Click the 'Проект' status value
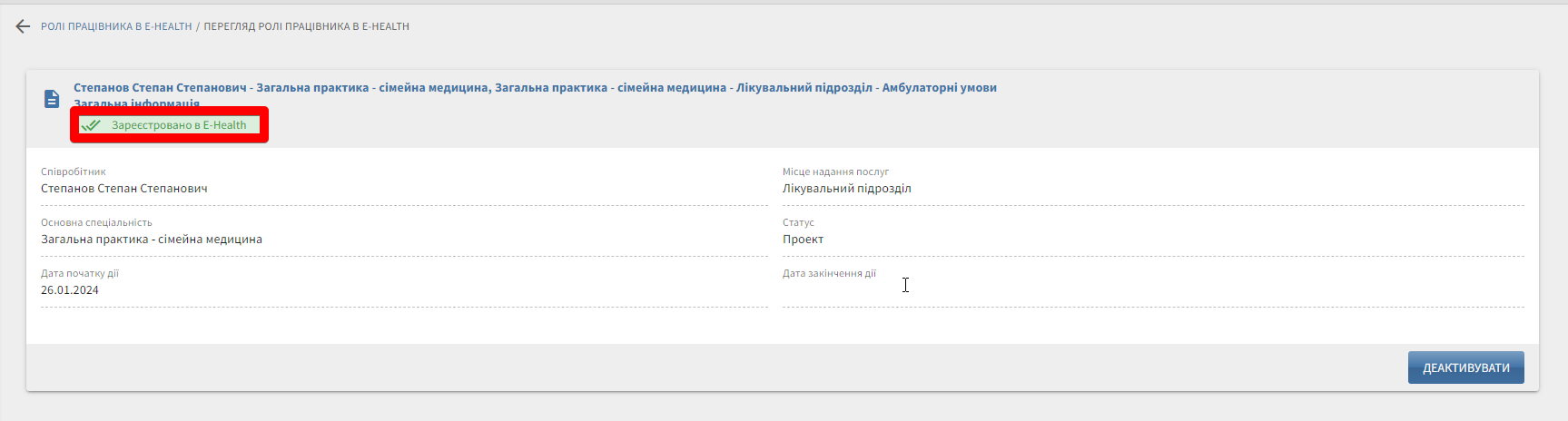This screenshot has height=421, width=1568. [803, 240]
